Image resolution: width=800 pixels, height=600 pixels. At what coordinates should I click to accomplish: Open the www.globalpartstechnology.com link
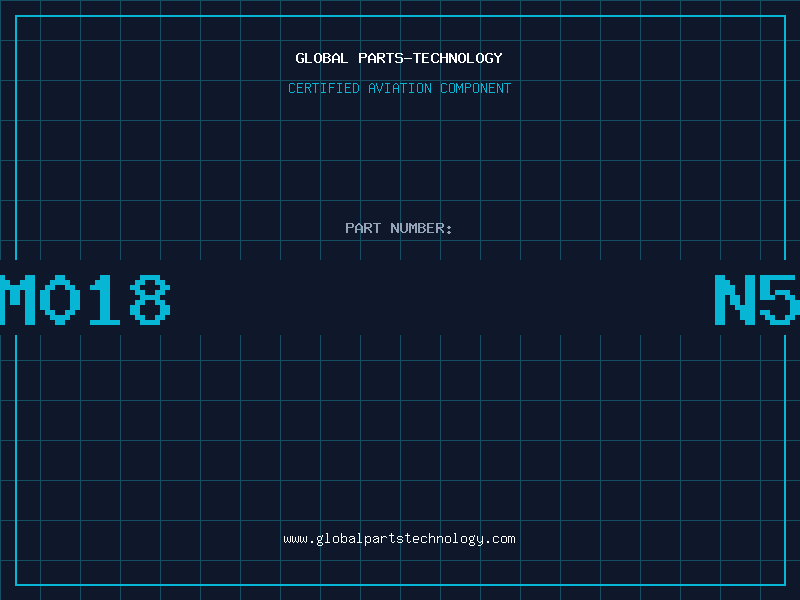399,539
